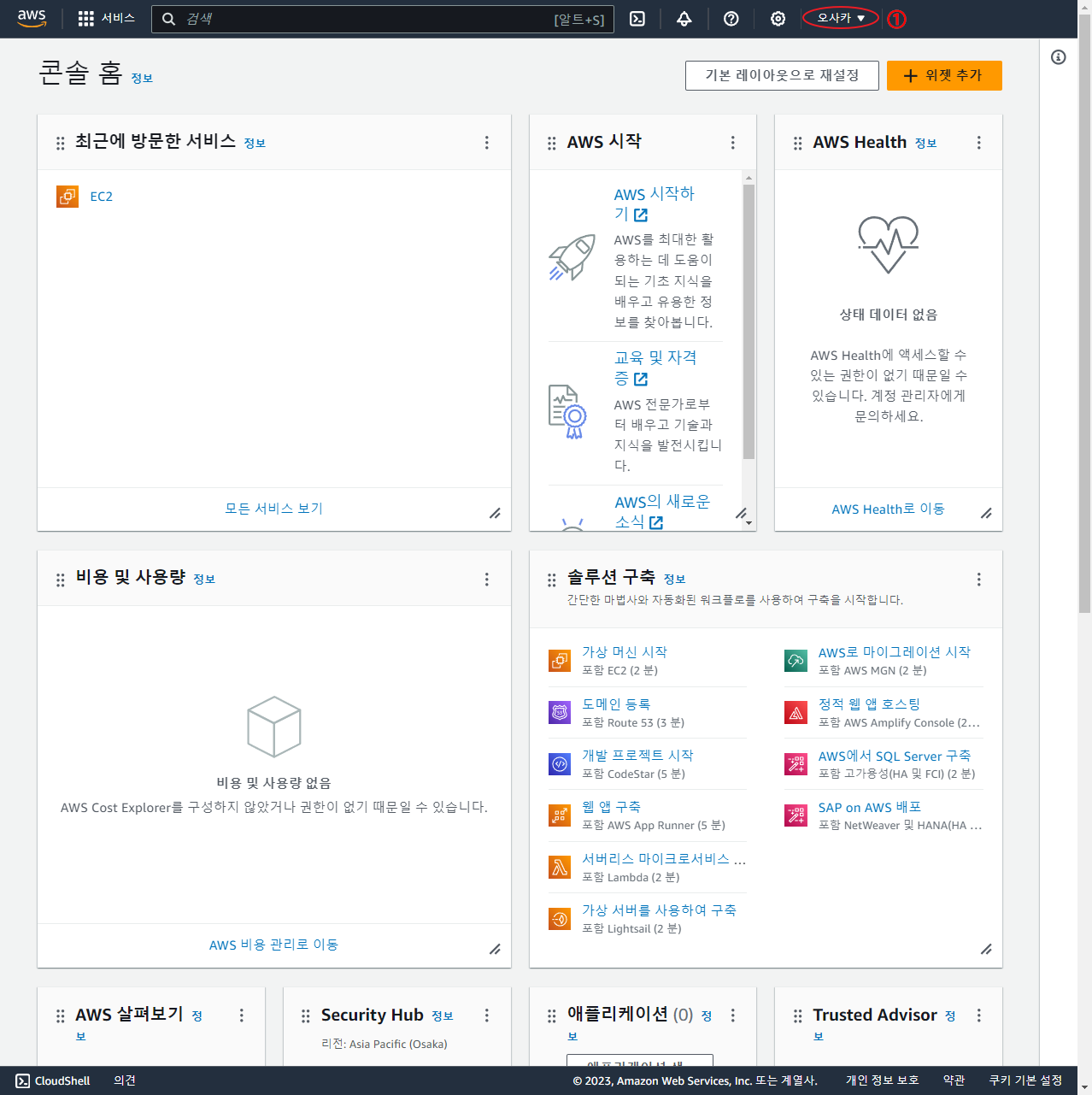Screen dimensions: 1092x1095
Task: Open 쿠키 기본 설정 footer link
Action: (x=1025, y=1080)
